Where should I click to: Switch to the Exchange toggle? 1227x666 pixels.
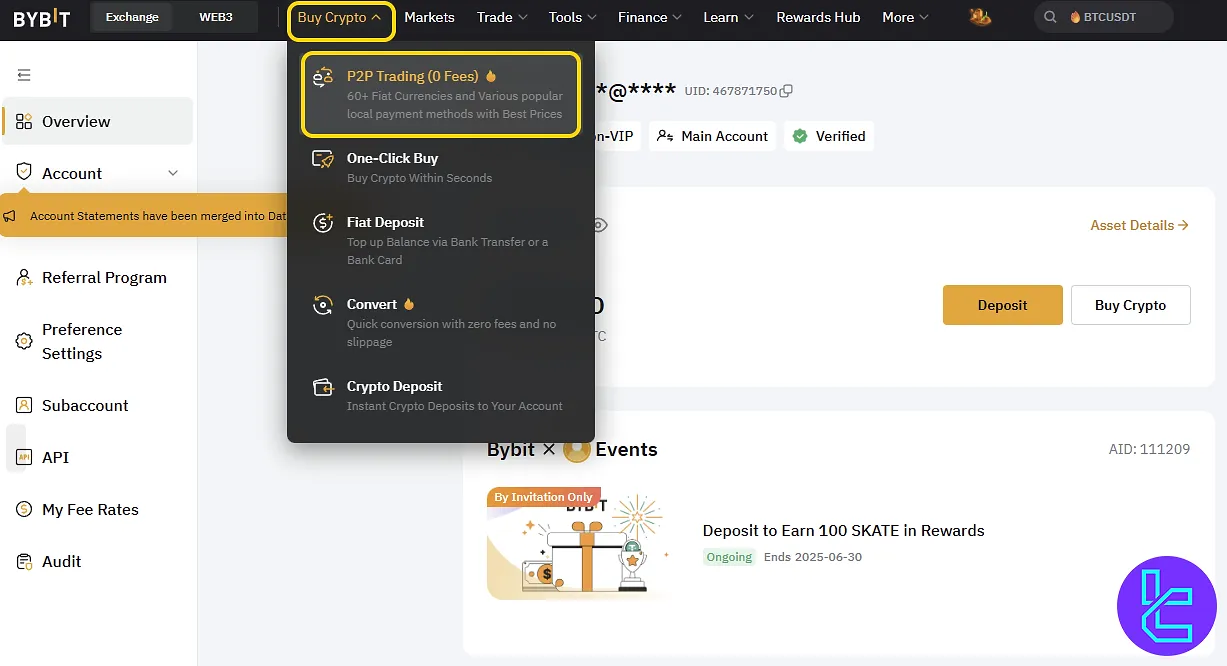pyautogui.click(x=132, y=17)
